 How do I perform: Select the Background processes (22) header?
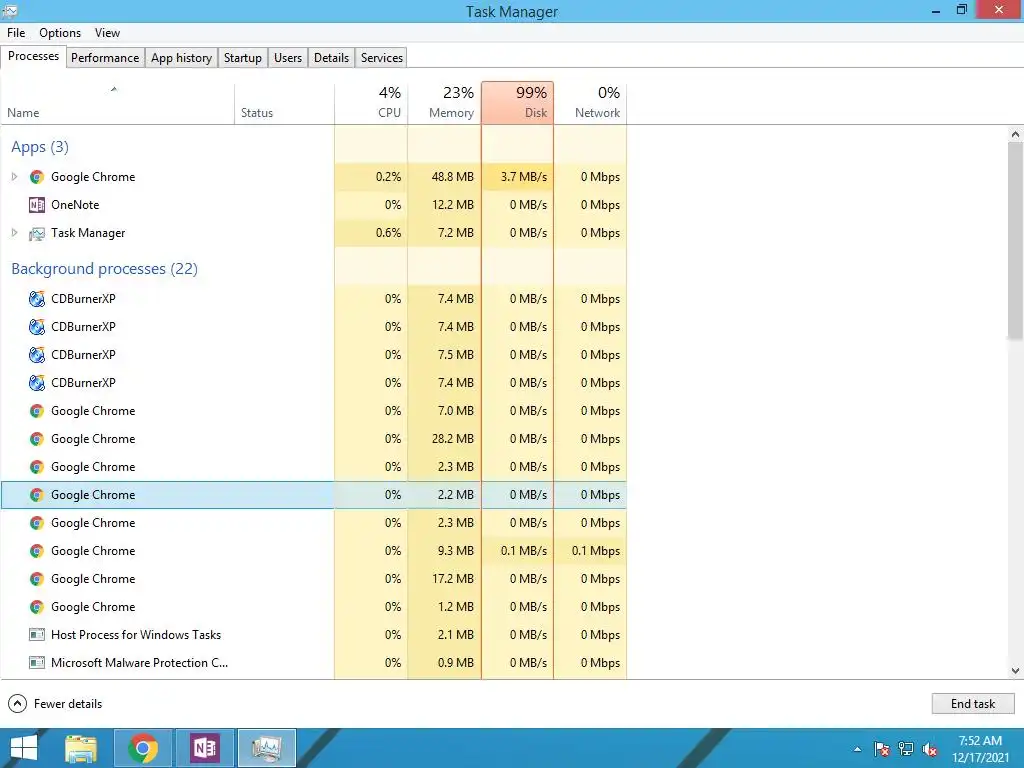[x=104, y=269]
